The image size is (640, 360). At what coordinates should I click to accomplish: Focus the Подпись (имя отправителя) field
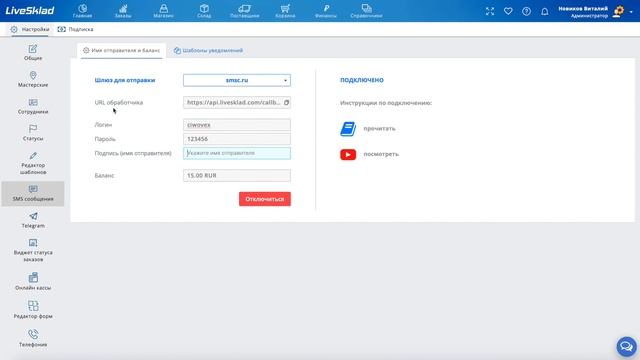coord(237,153)
